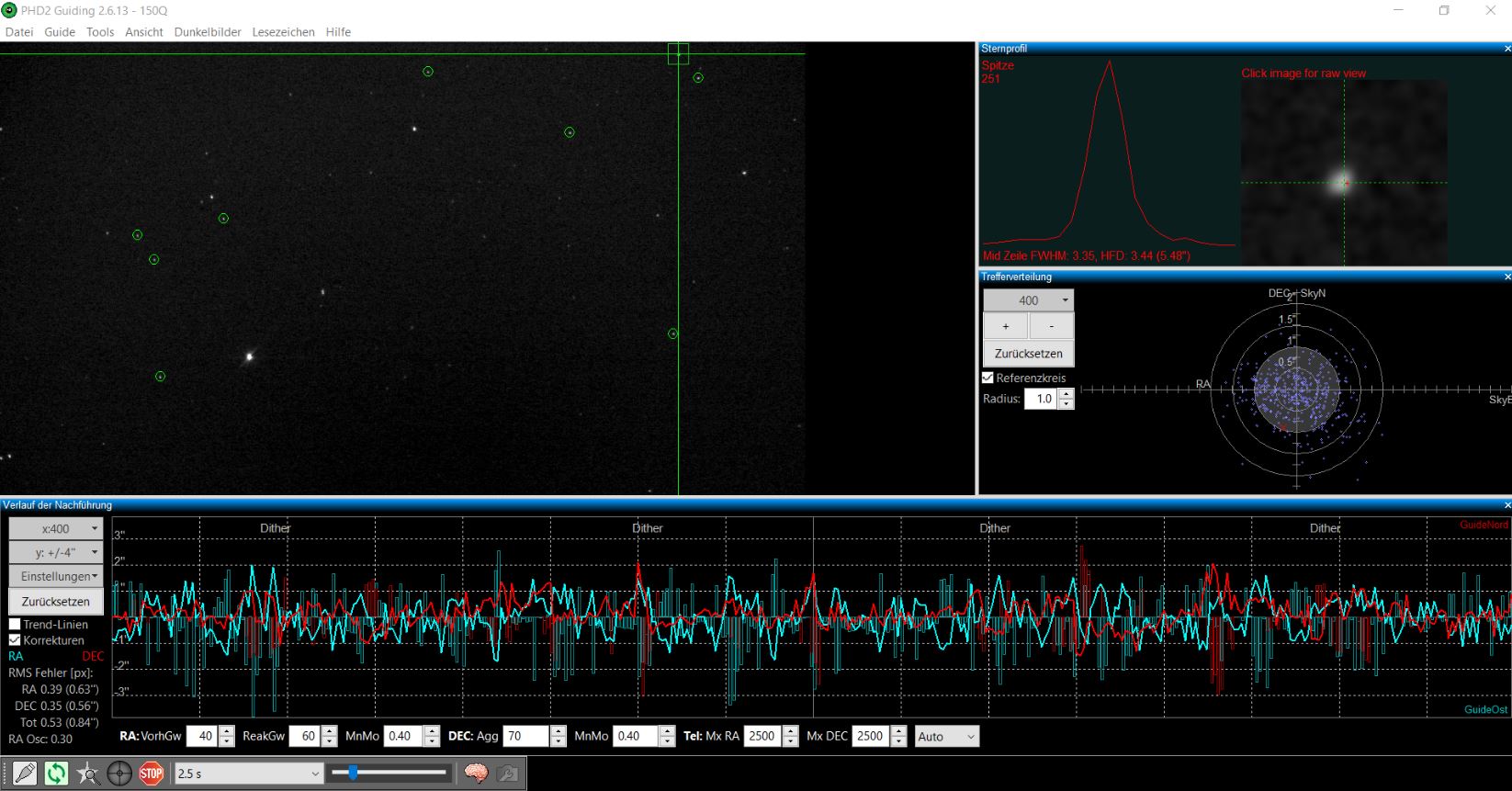The width and height of the screenshot is (1512, 791).
Task: Begin guiding with the crosshair icon
Action: [119, 774]
